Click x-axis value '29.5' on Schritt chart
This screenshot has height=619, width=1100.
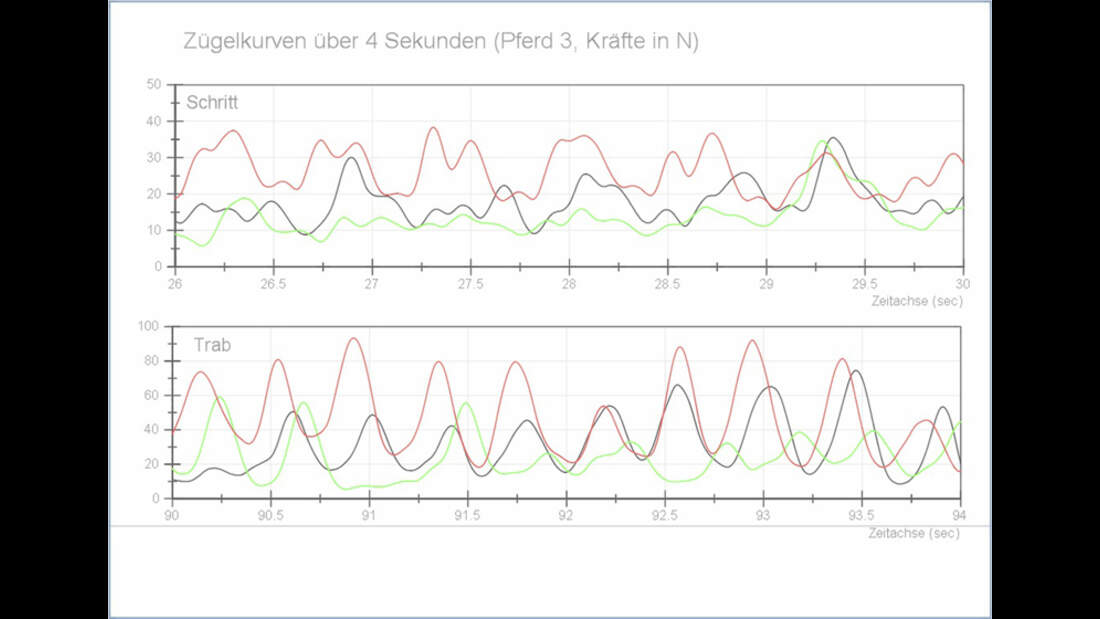point(864,284)
